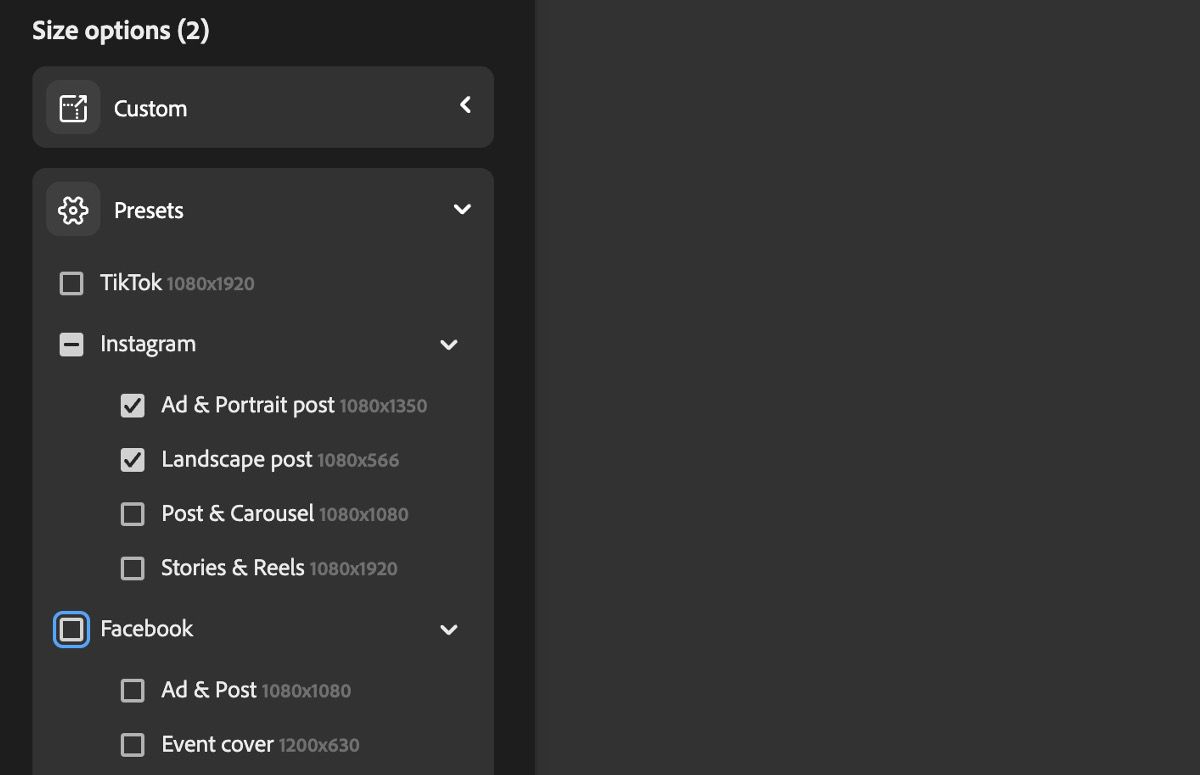Uncheck Landscape post checkbox
Viewport: 1200px width, 775px height.
click(x=132, y=460)
